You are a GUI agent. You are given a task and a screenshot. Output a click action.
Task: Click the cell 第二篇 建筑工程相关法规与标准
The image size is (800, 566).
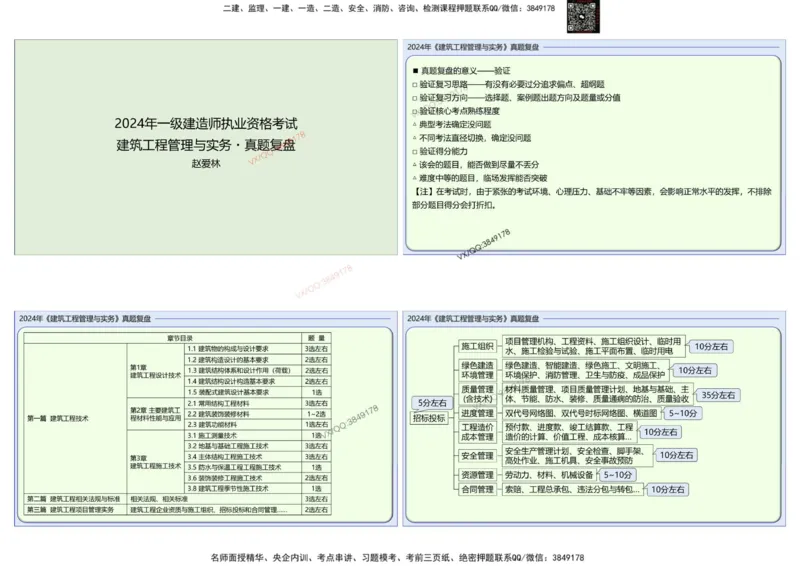point(75,499)
